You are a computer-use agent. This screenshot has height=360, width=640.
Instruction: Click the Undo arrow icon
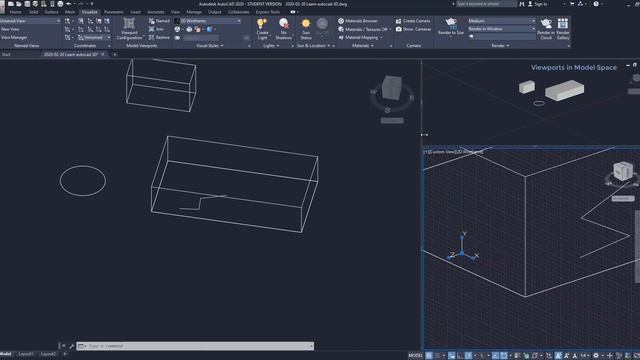pos(69,4)
